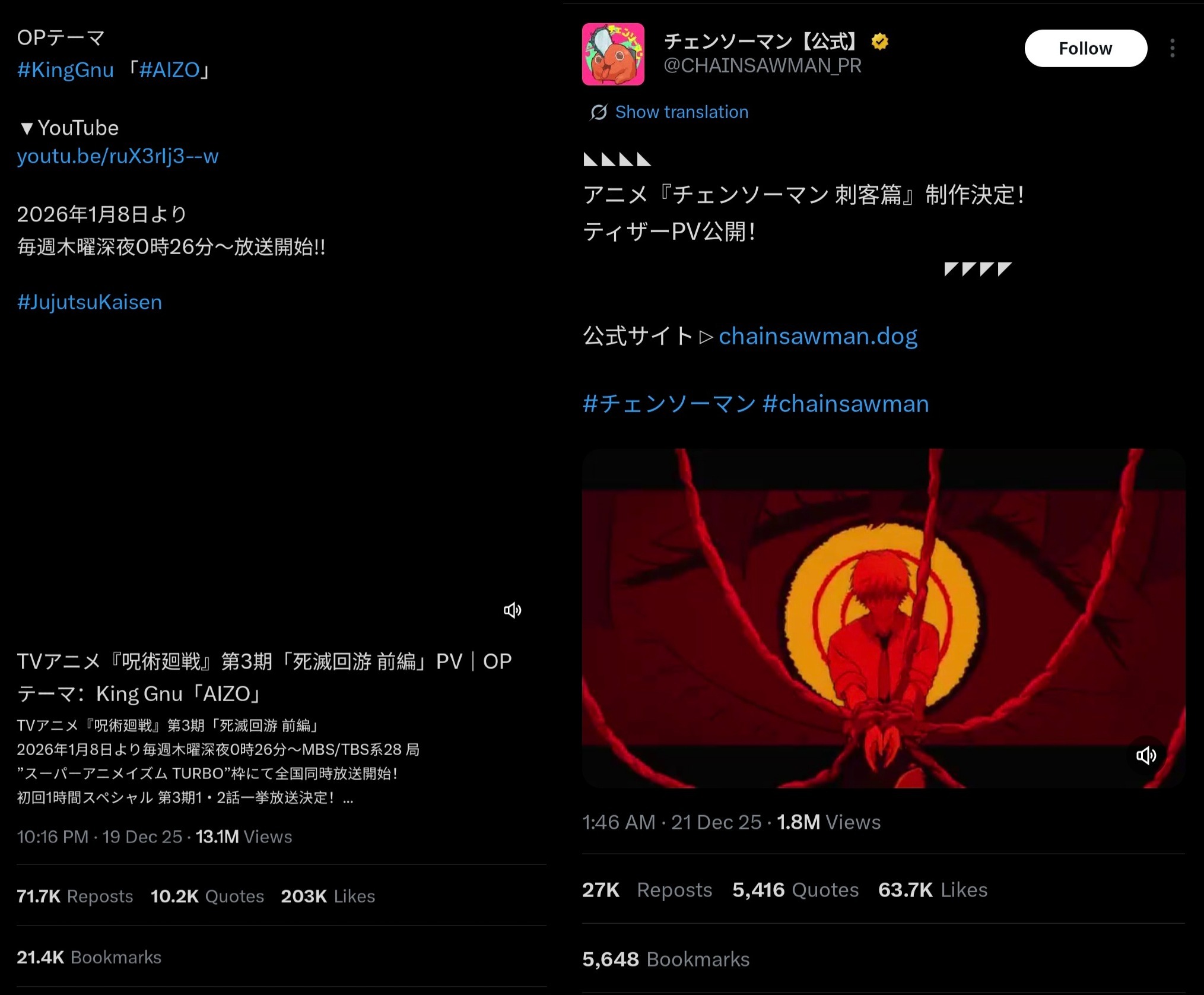Toggle sound on the Jujutsu Kaisen video
Screen dimensions: 1204x995
(513, 610)
